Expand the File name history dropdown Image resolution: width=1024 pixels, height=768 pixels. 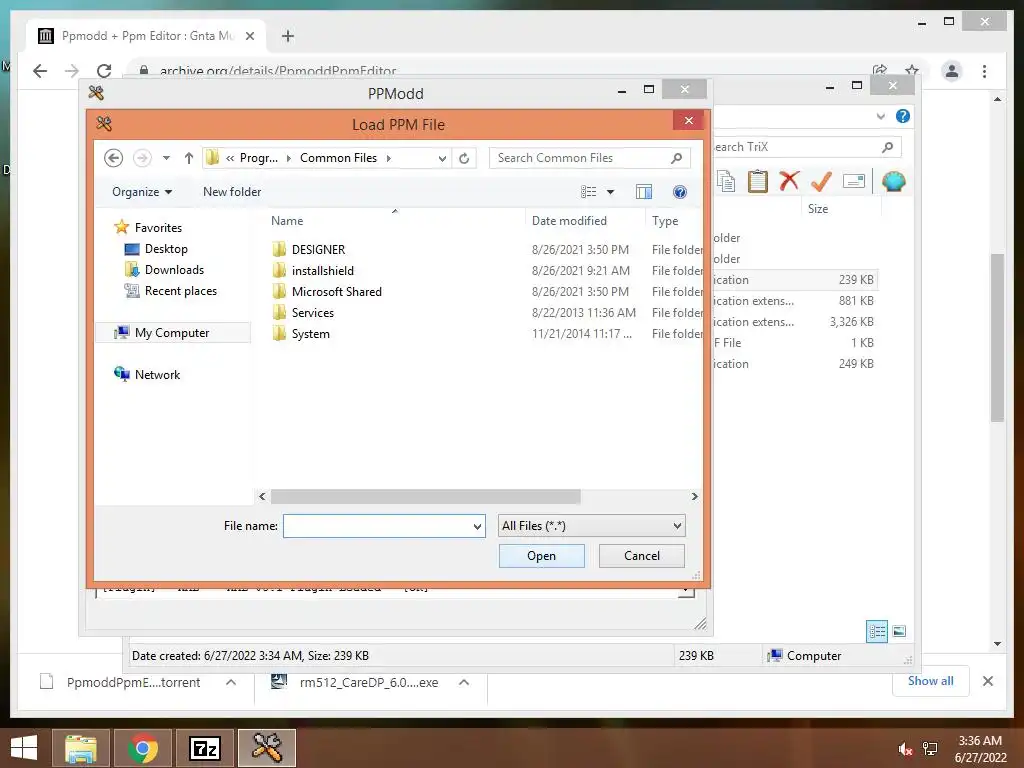[x=477, y=526]
